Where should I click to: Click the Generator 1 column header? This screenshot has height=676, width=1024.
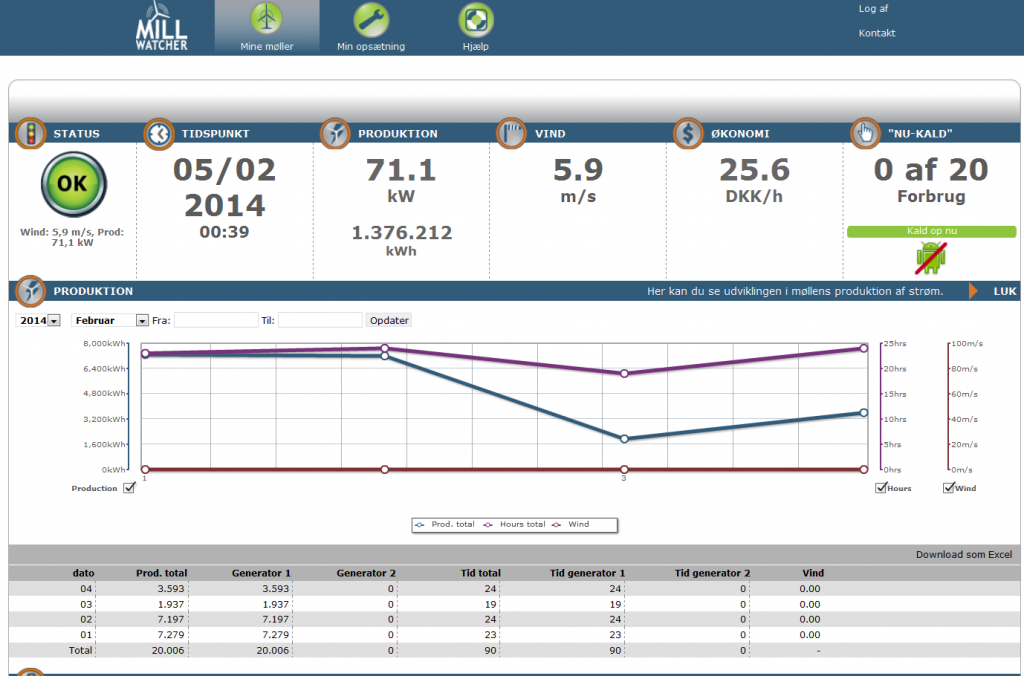261,573
